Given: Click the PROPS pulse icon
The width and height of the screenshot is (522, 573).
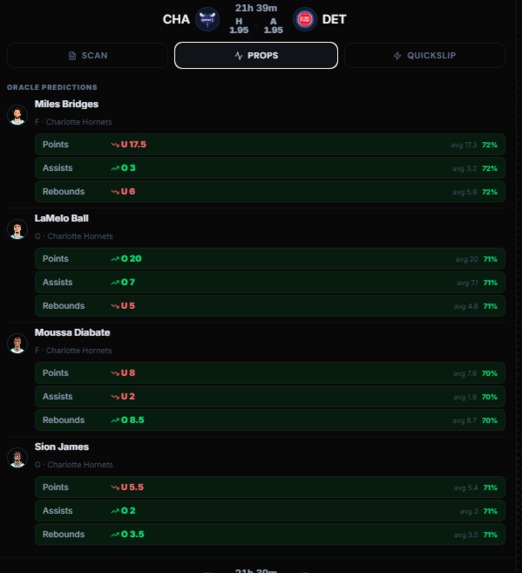Looking at the screenshot, I should [239, 56].
